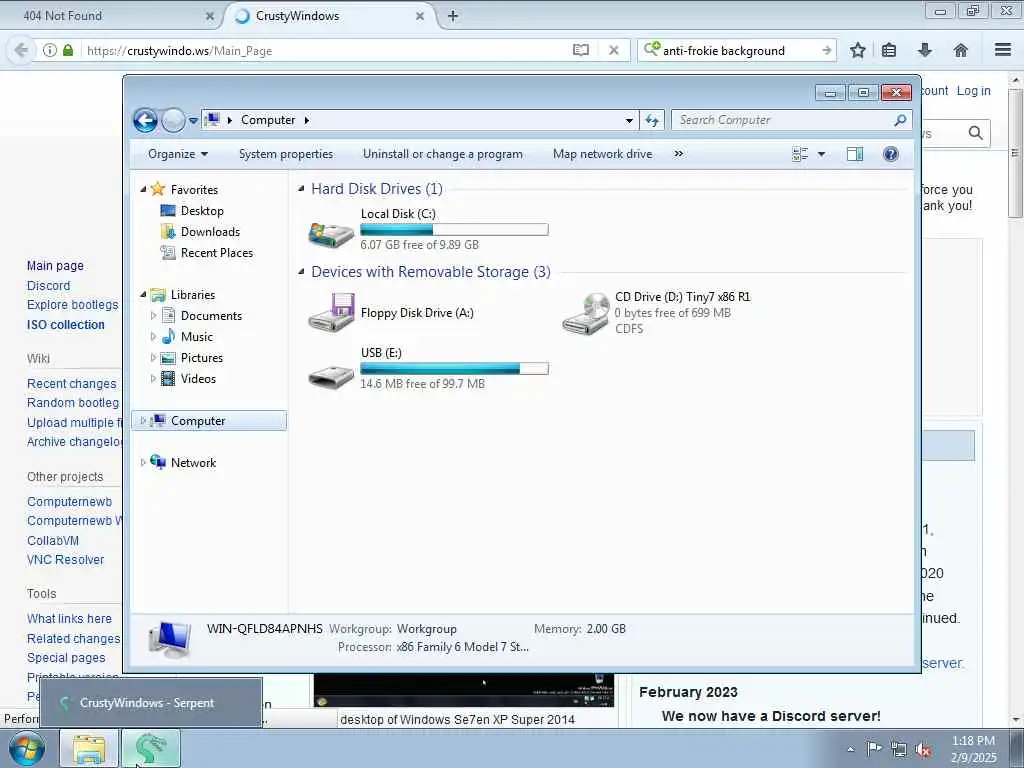Click the CollabVM sidebar link
1024x768 pixels.
click(x=53, y=541)
